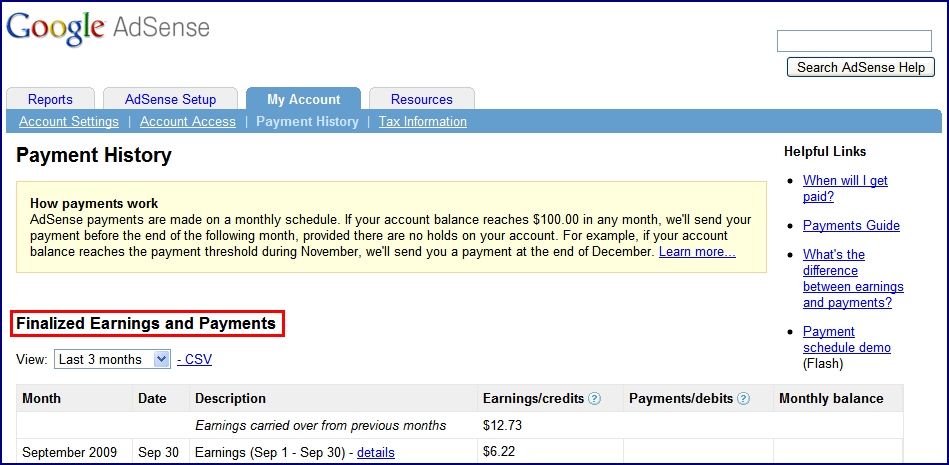Open the Earnings/credits help question icon
The width and height of the screenshot is (949, 465).
tap(595, 398)
